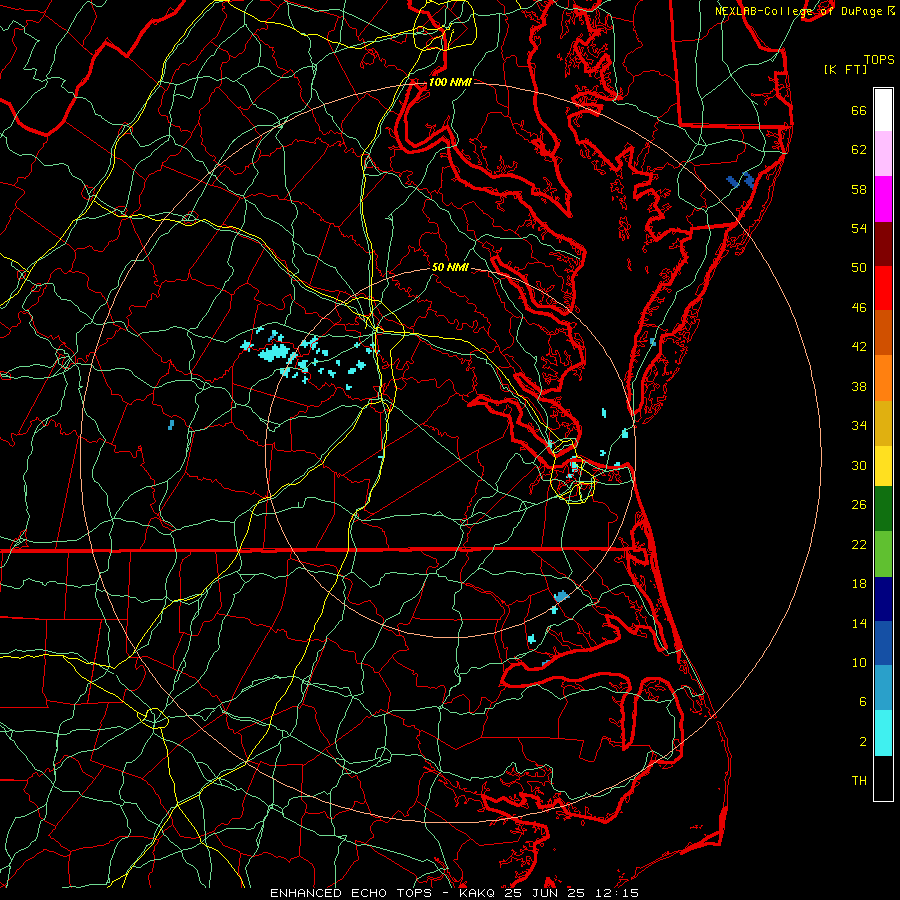Click the legend value 10
Image resolution: width=900 pixels, height=900 pixels.
(859, 662)
